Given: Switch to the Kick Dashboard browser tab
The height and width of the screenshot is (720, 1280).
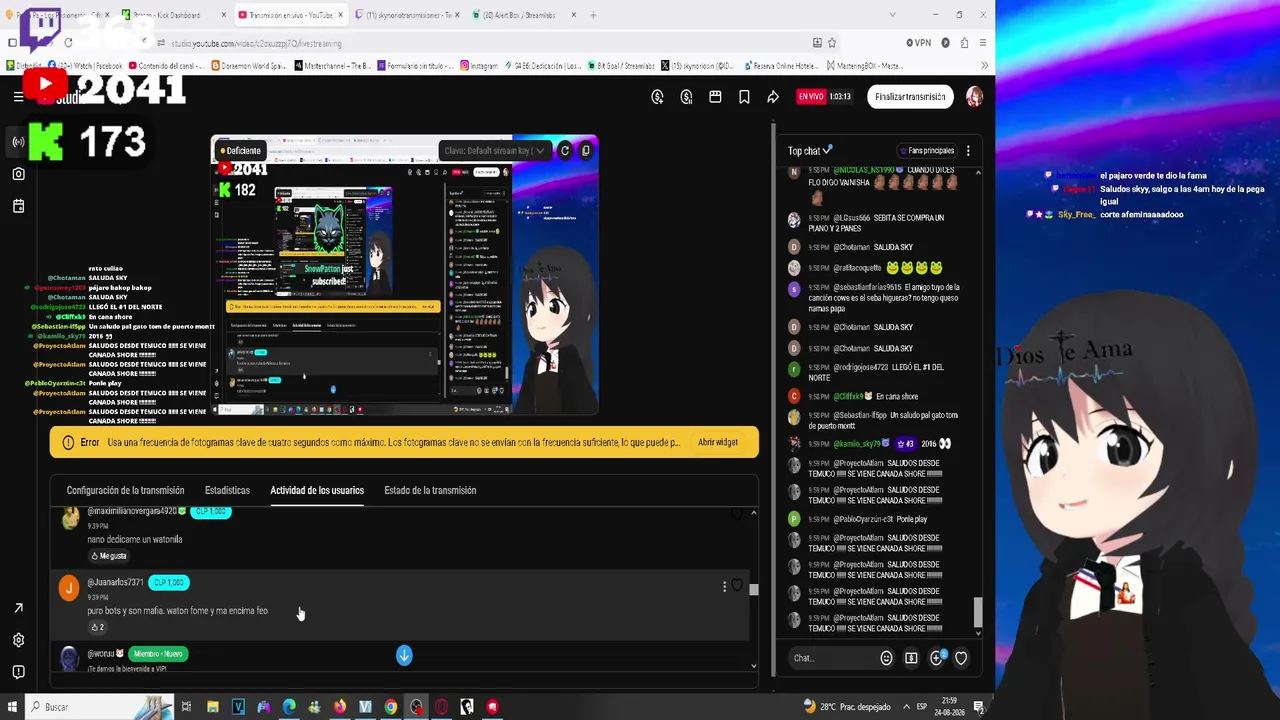Looking at the screenshot, I should (x=170, y=15).
